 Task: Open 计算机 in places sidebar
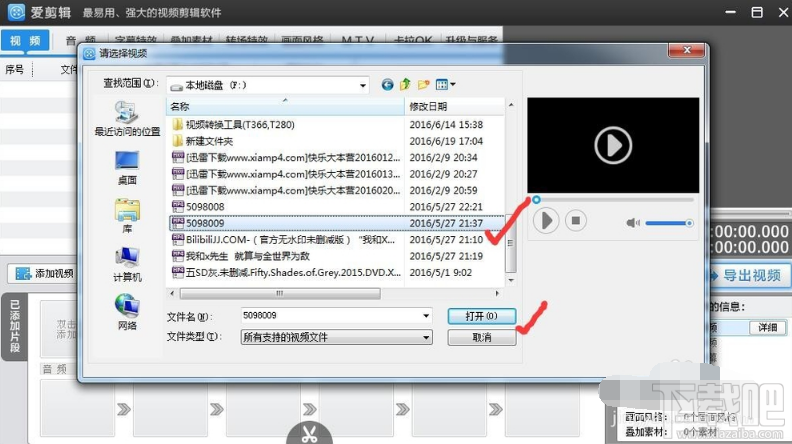[x=127, y=265]
